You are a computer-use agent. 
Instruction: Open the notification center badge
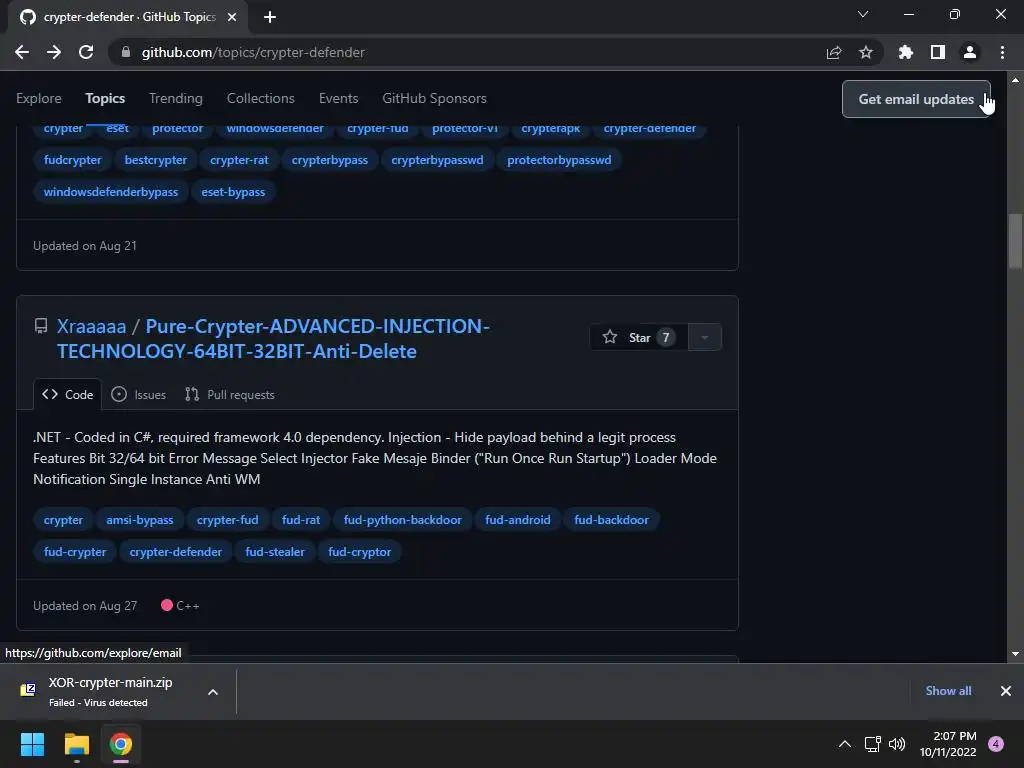point(996,744)
